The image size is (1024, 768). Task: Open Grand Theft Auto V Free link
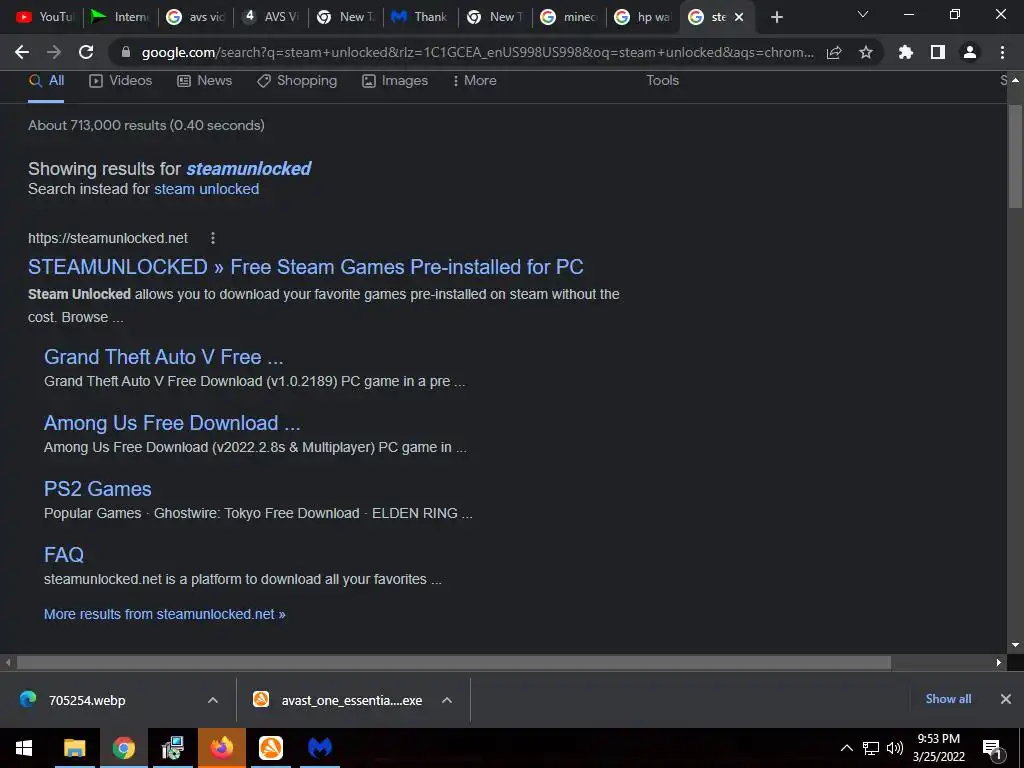click(x=163, y=357)
